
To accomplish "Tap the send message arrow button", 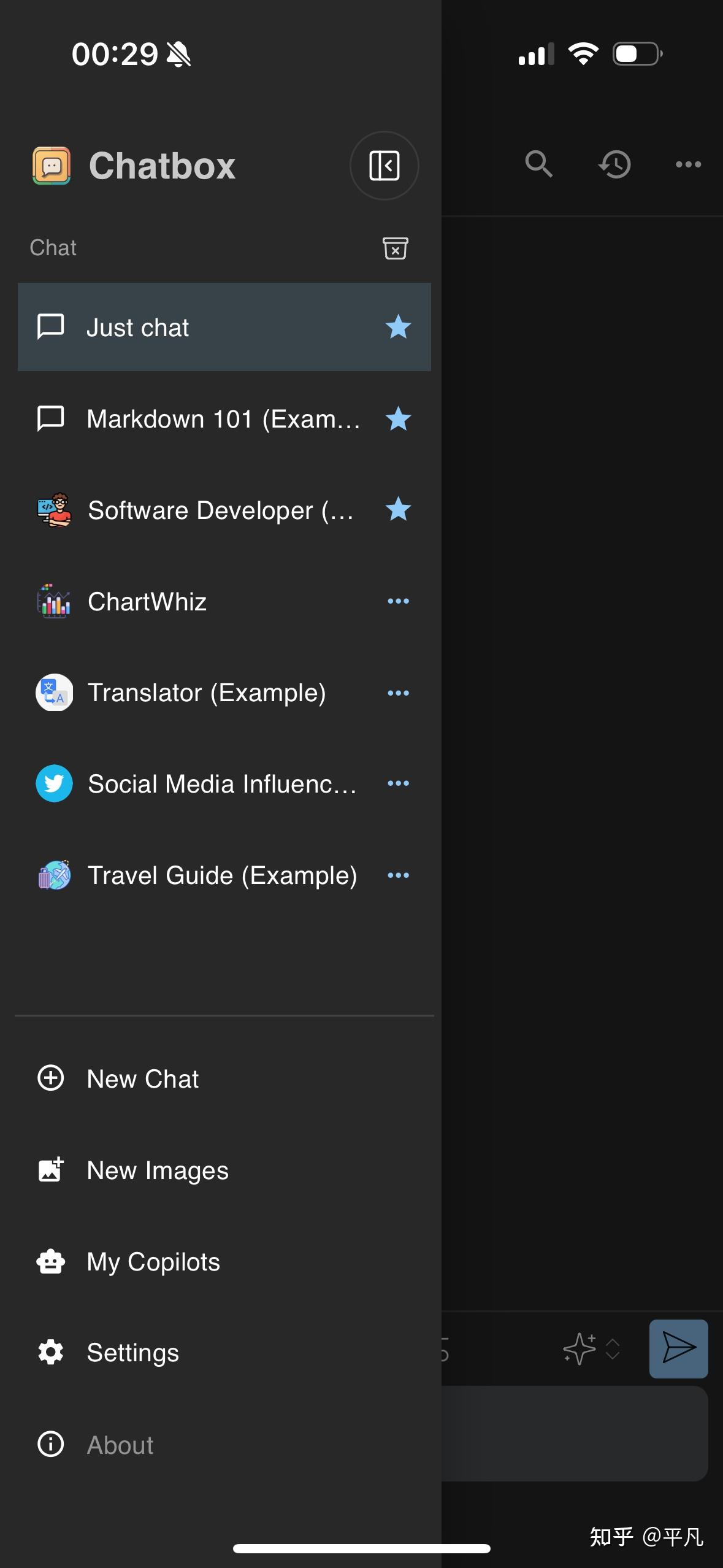I will (678, 1348).
